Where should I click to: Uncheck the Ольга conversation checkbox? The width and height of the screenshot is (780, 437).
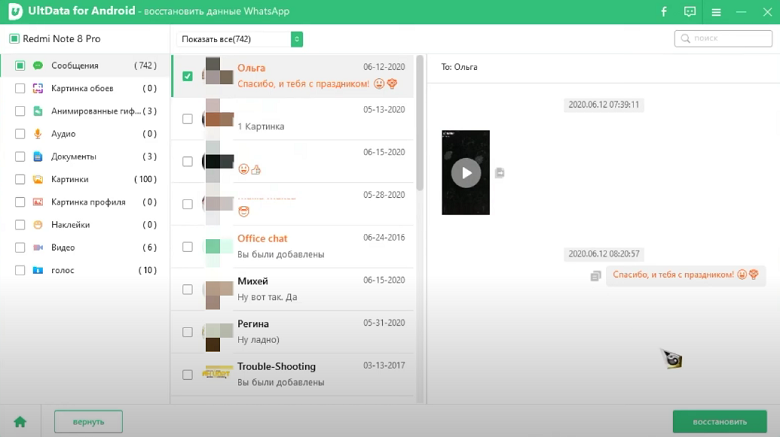tap(188, 76)
